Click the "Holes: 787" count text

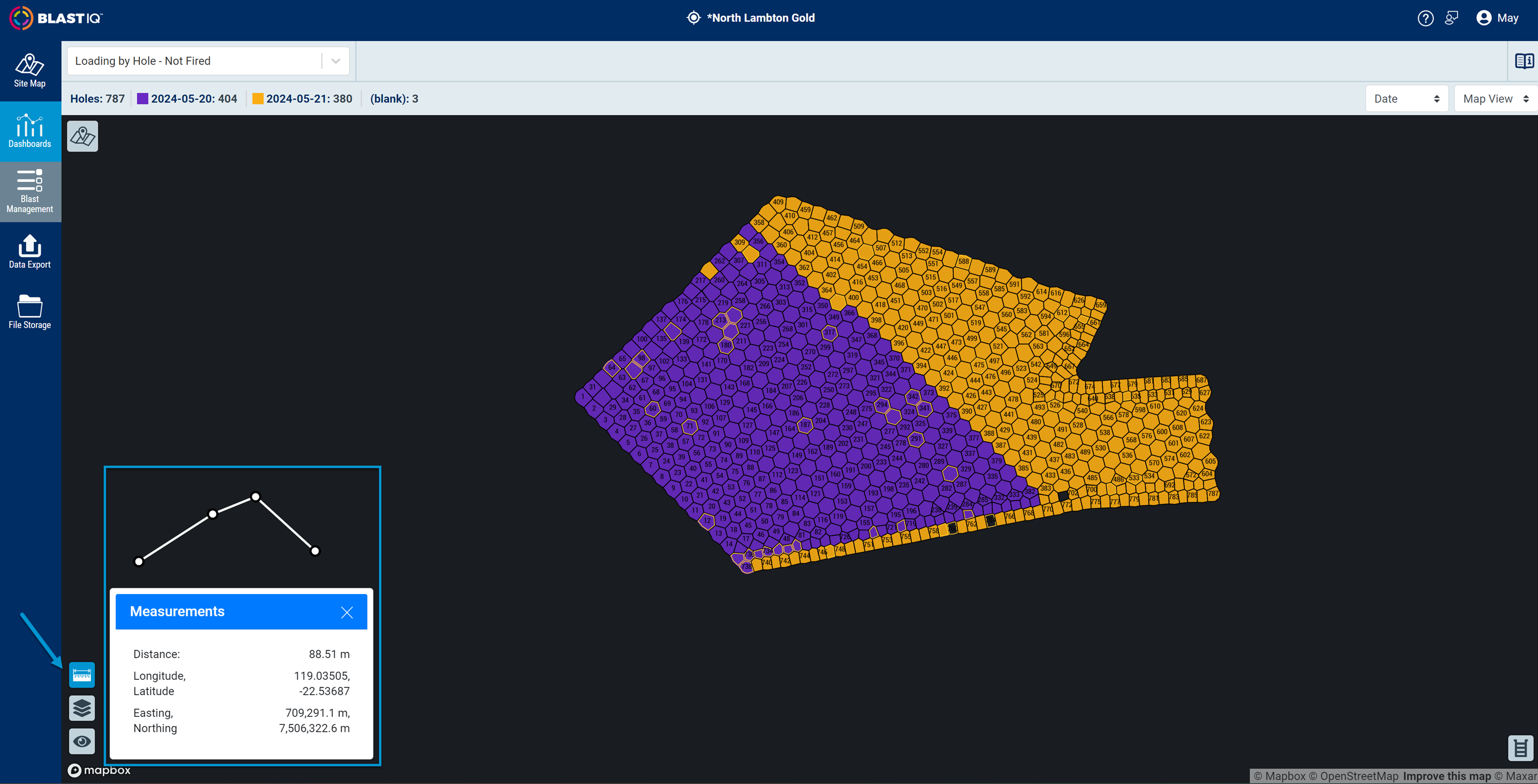97,99
